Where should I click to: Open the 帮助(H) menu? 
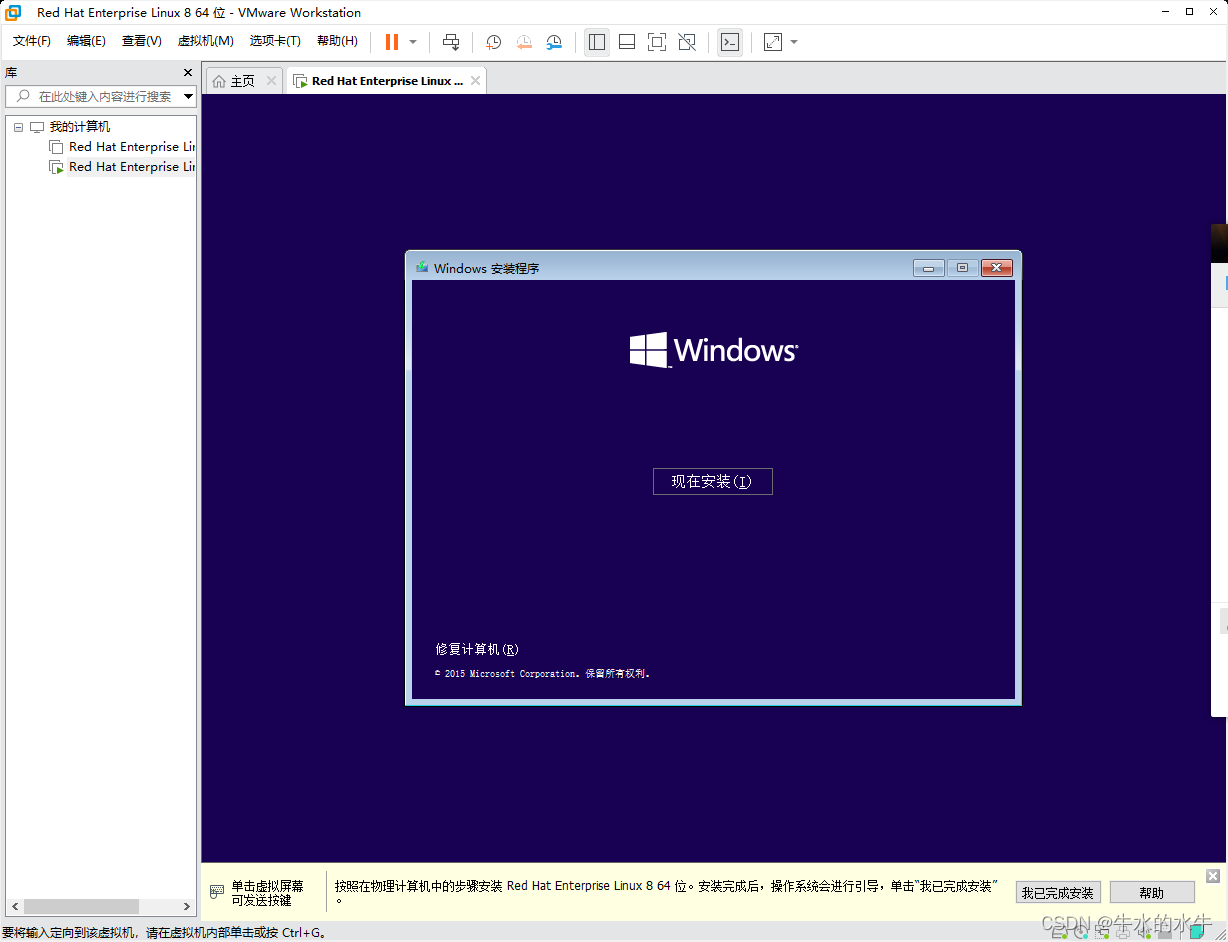(x=337, y=41)
